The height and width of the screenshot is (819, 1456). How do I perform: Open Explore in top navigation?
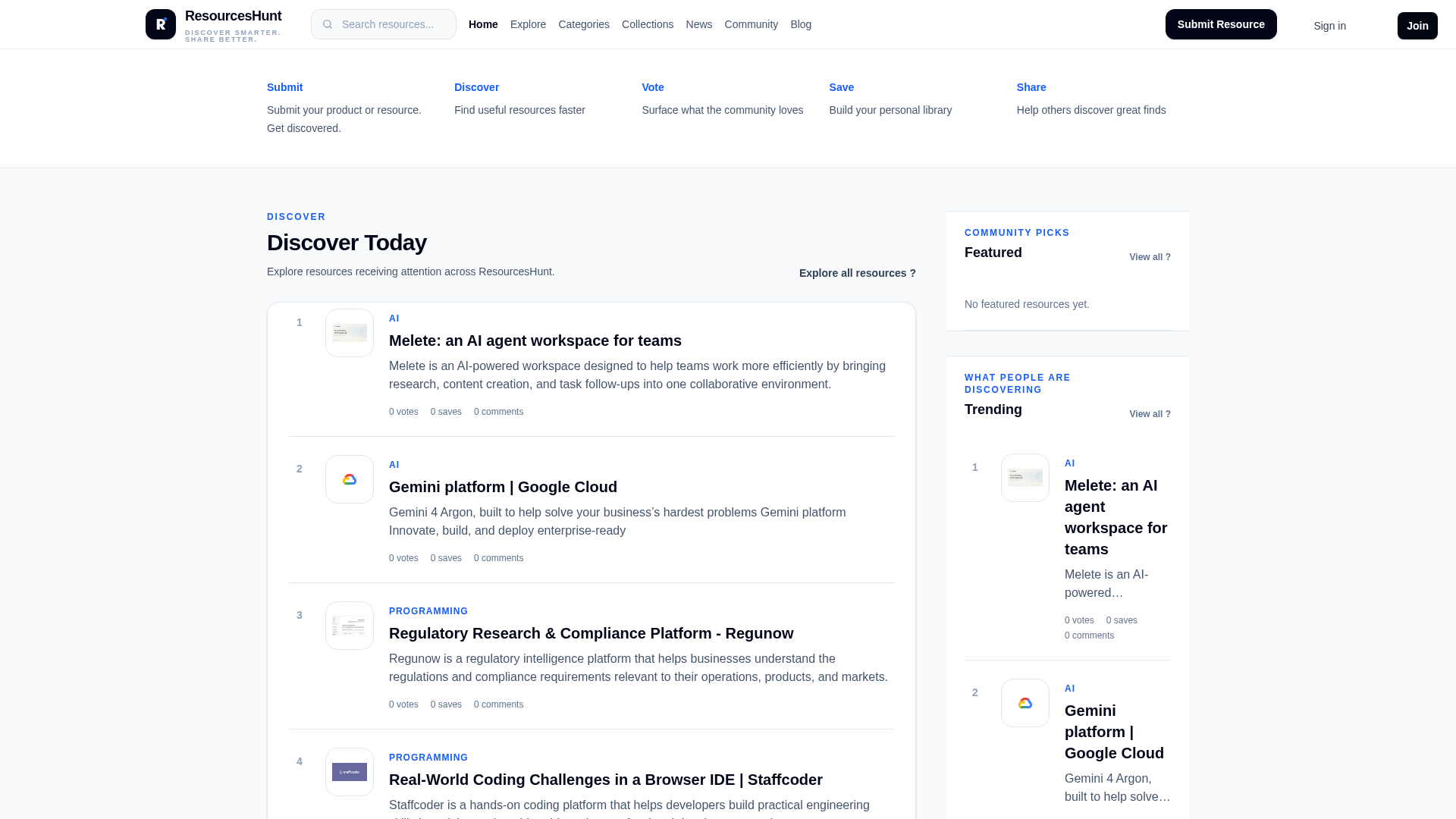[528, 24]
